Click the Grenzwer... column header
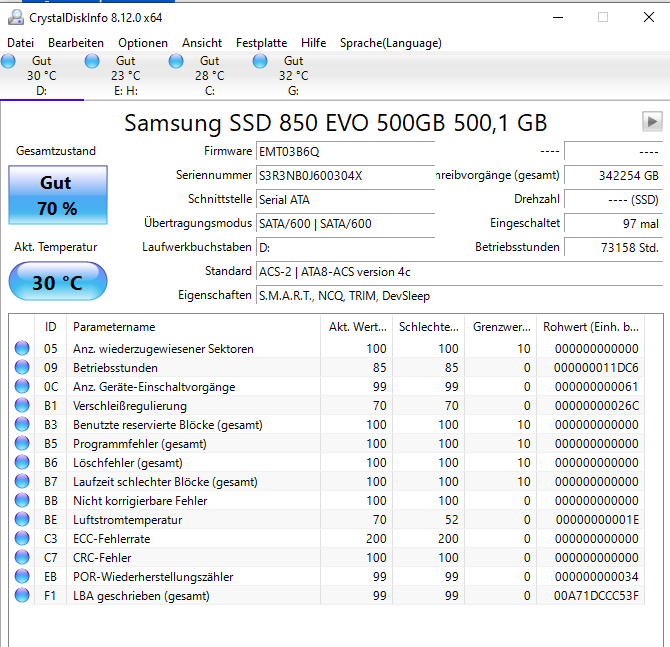This screenshot has width=670, height=647. (x=501, y=327)
